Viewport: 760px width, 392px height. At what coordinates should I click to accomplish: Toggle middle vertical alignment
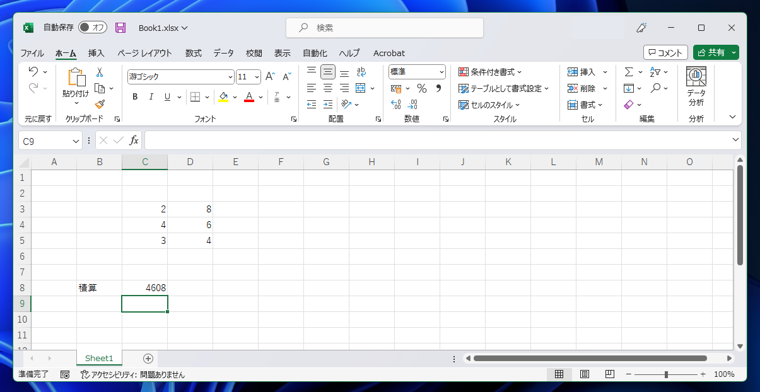328,72
